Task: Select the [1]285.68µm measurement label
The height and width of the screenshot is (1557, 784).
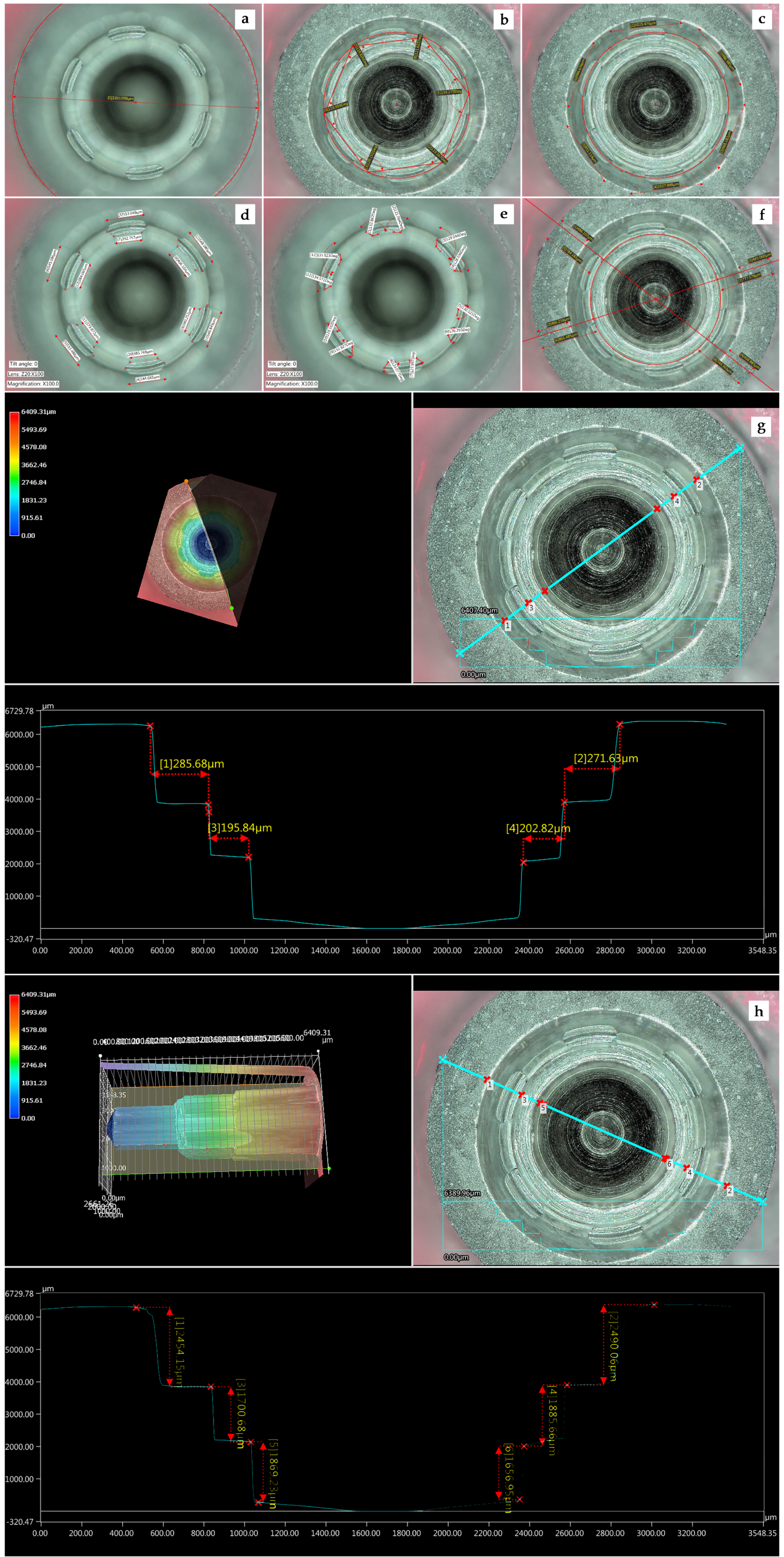Action: tap(192, 764)
